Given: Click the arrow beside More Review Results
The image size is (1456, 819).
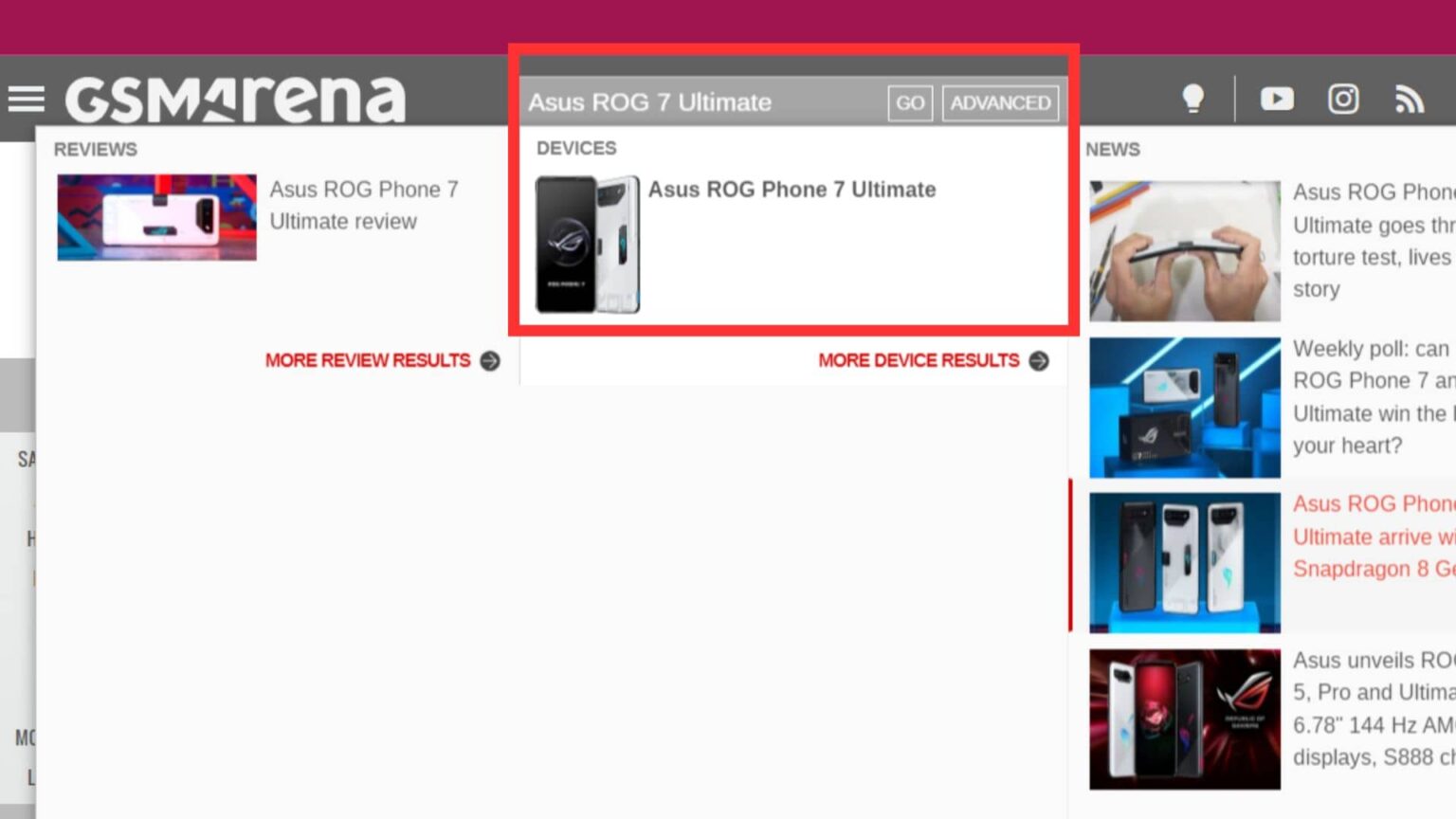Looking at the screenshot, I should [x=490, y=361].
